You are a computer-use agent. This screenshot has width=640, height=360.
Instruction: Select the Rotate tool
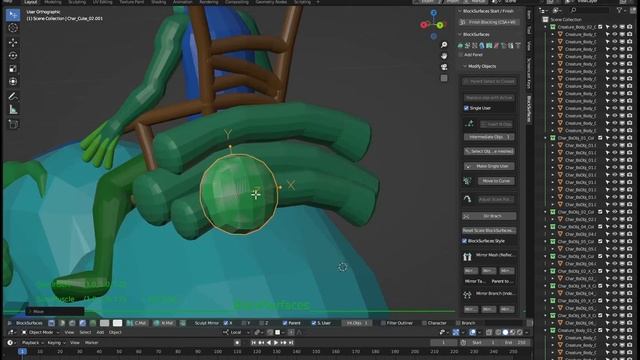click(x=13, y=56)
